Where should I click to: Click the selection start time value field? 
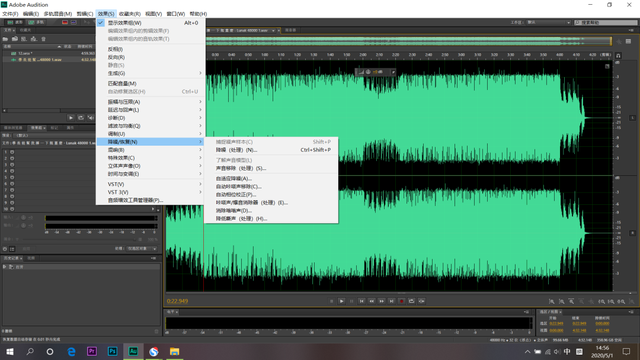[x=556, y=324]
